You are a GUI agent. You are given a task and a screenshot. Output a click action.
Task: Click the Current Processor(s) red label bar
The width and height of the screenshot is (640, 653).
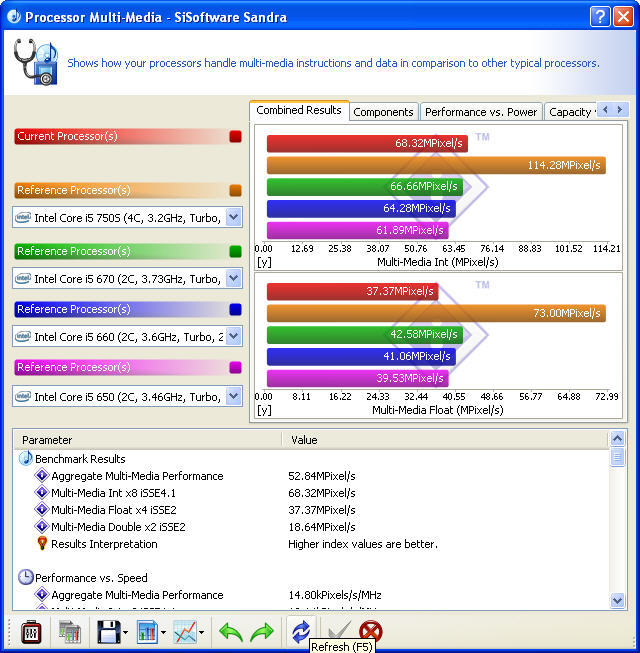pyautogui.click(x=121, y=137)
